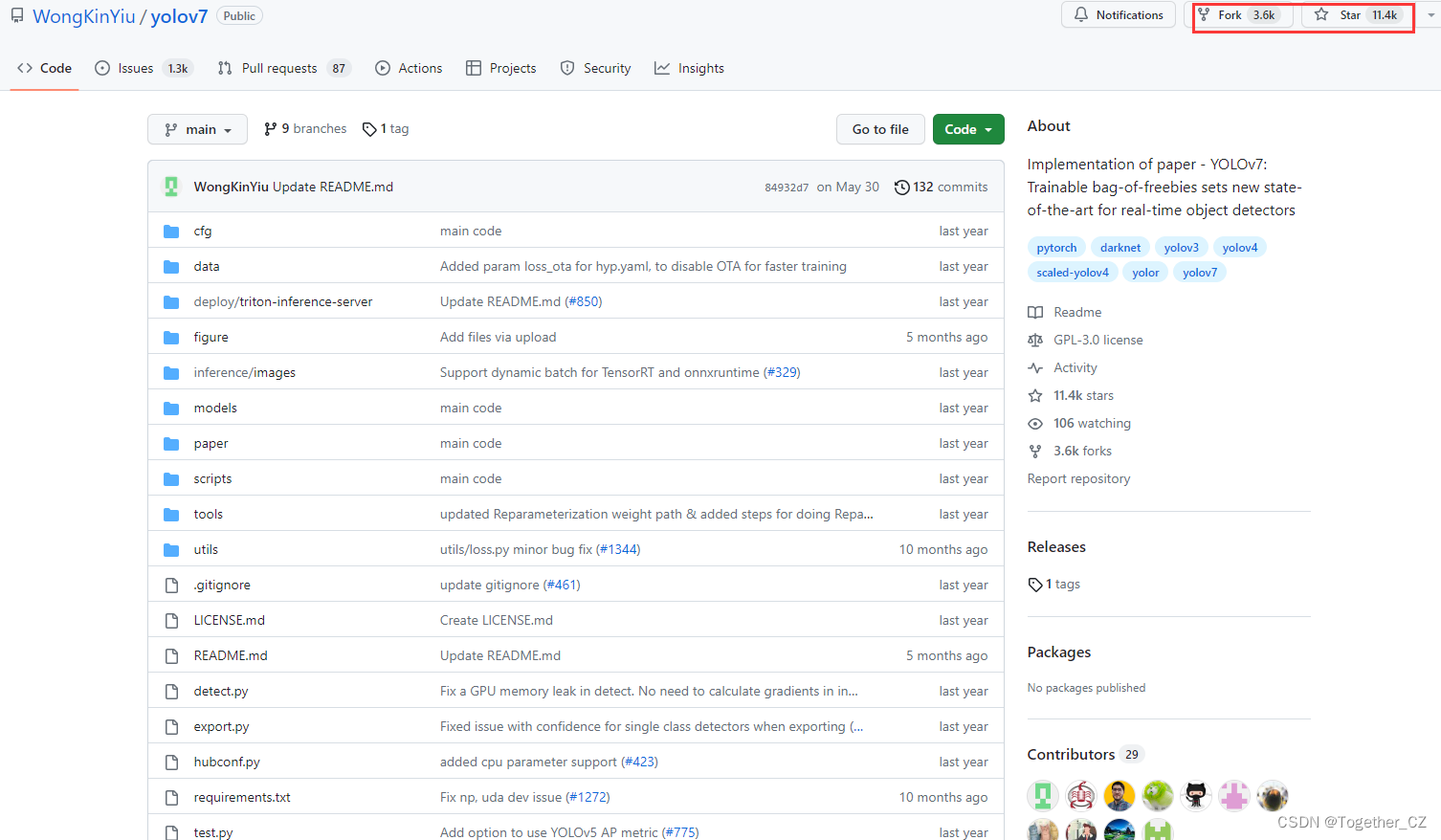The height and width of the screenshot is (840, 1441).
Task: Switch to the Issues tab
Action: click(144, 68)
